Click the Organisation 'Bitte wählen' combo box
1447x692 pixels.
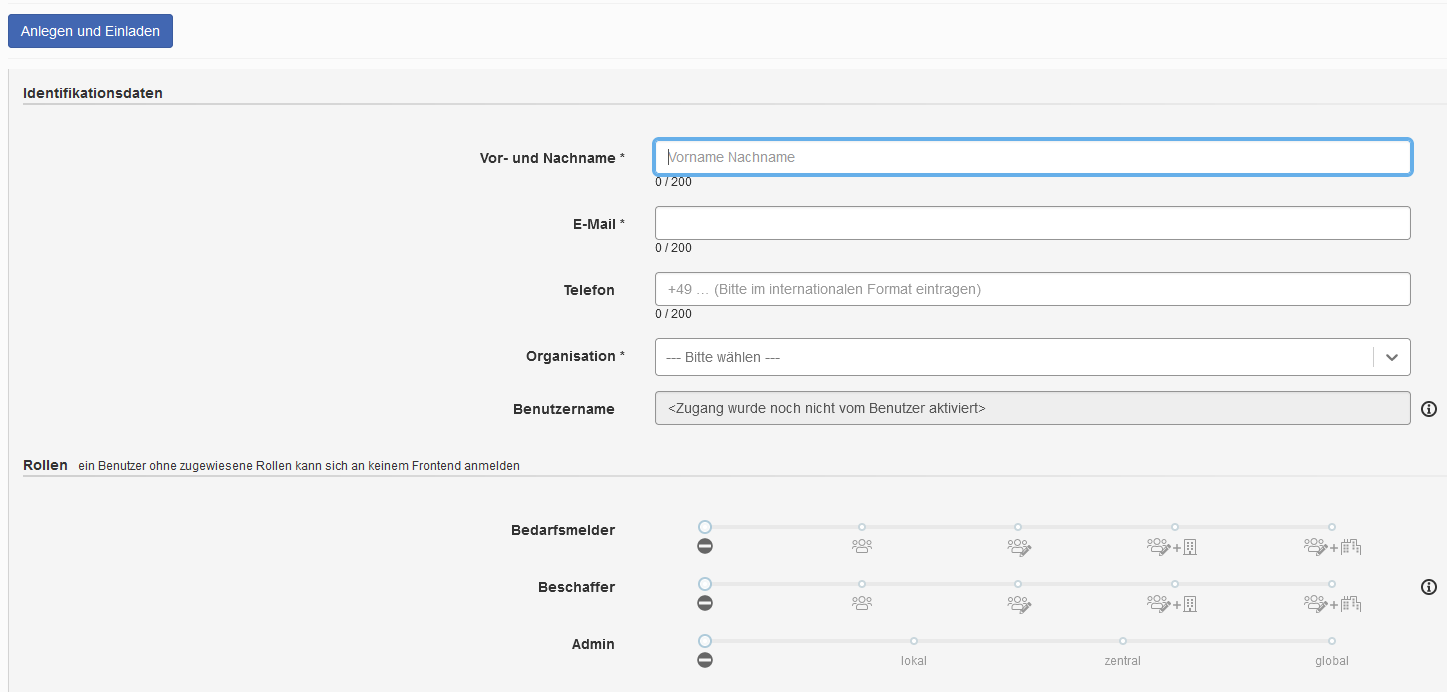coord(1012,357)
